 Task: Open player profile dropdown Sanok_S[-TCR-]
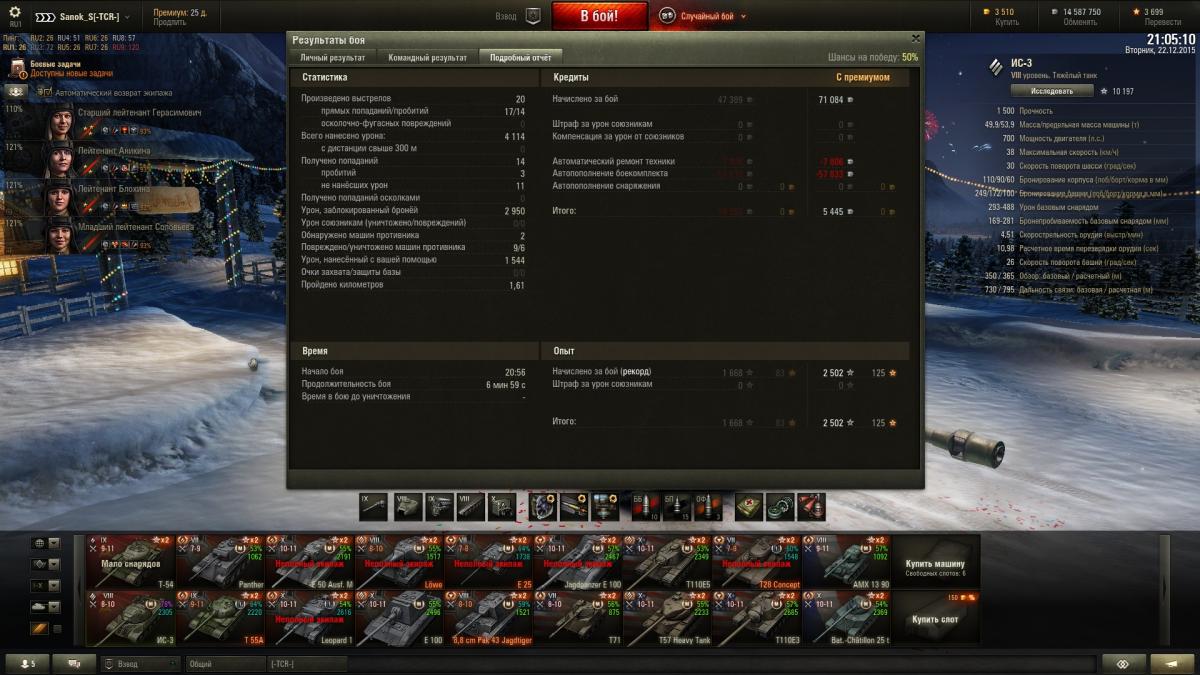point(84,17)
